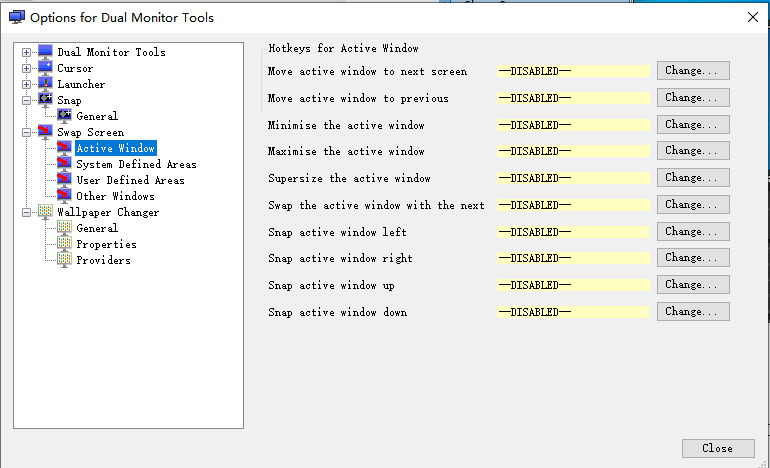Change hotkey for Snap active window down
The width and height of the screenshot is (770, 468).
(693, 312)
